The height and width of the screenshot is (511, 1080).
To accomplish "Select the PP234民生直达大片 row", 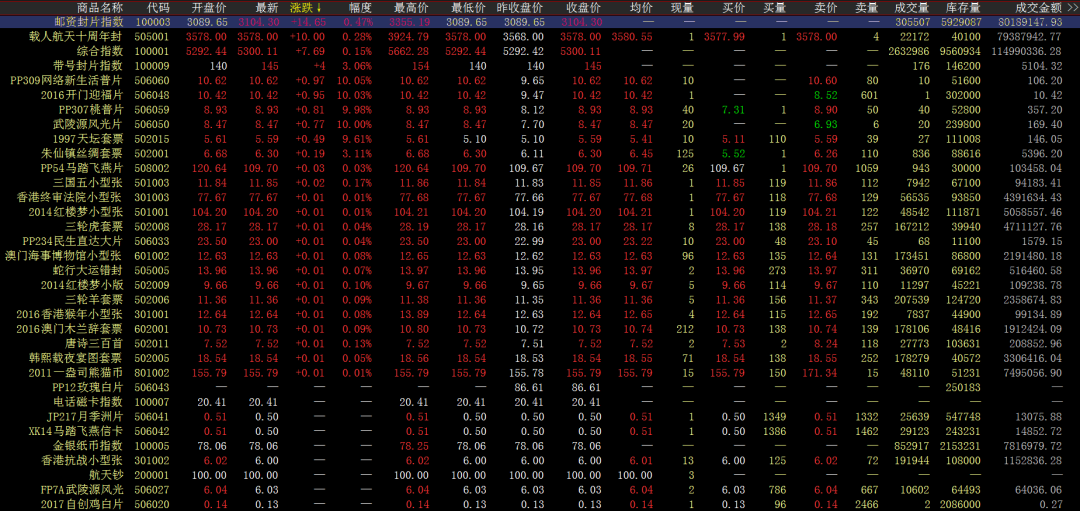I will (x=540, y=241).
